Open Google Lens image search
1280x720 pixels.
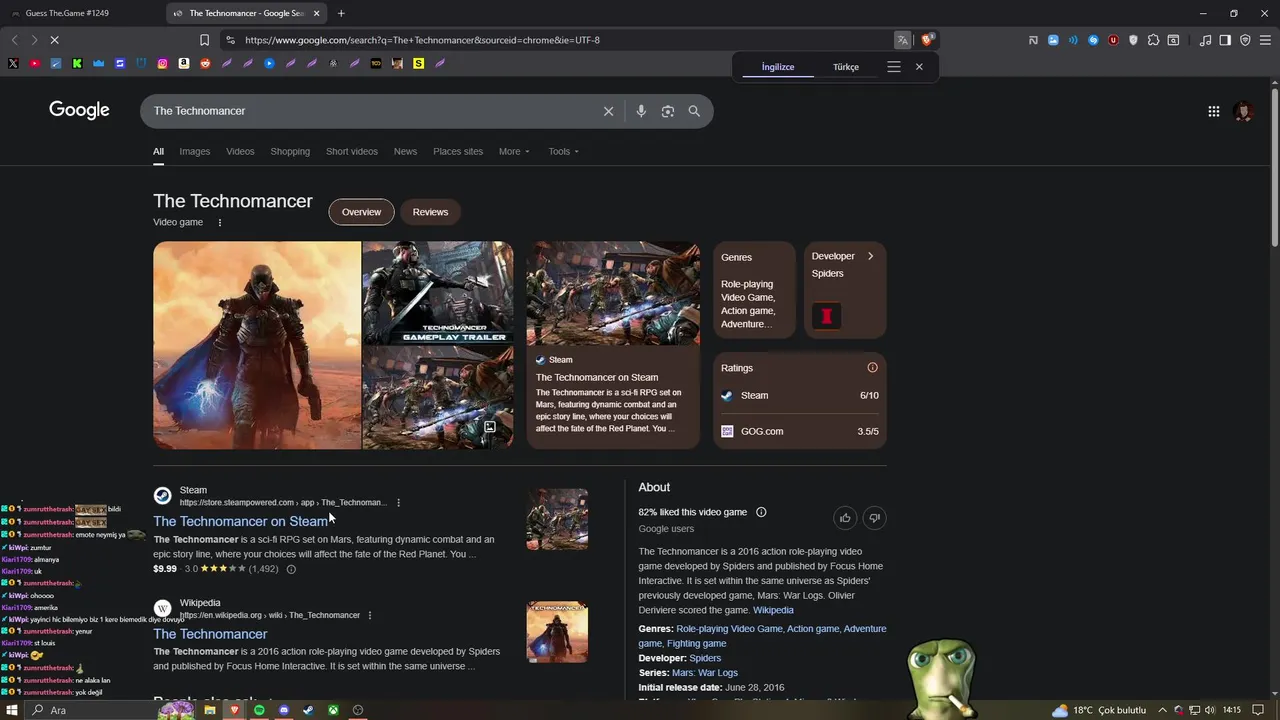pyautogui.click(x=668, y=111)
